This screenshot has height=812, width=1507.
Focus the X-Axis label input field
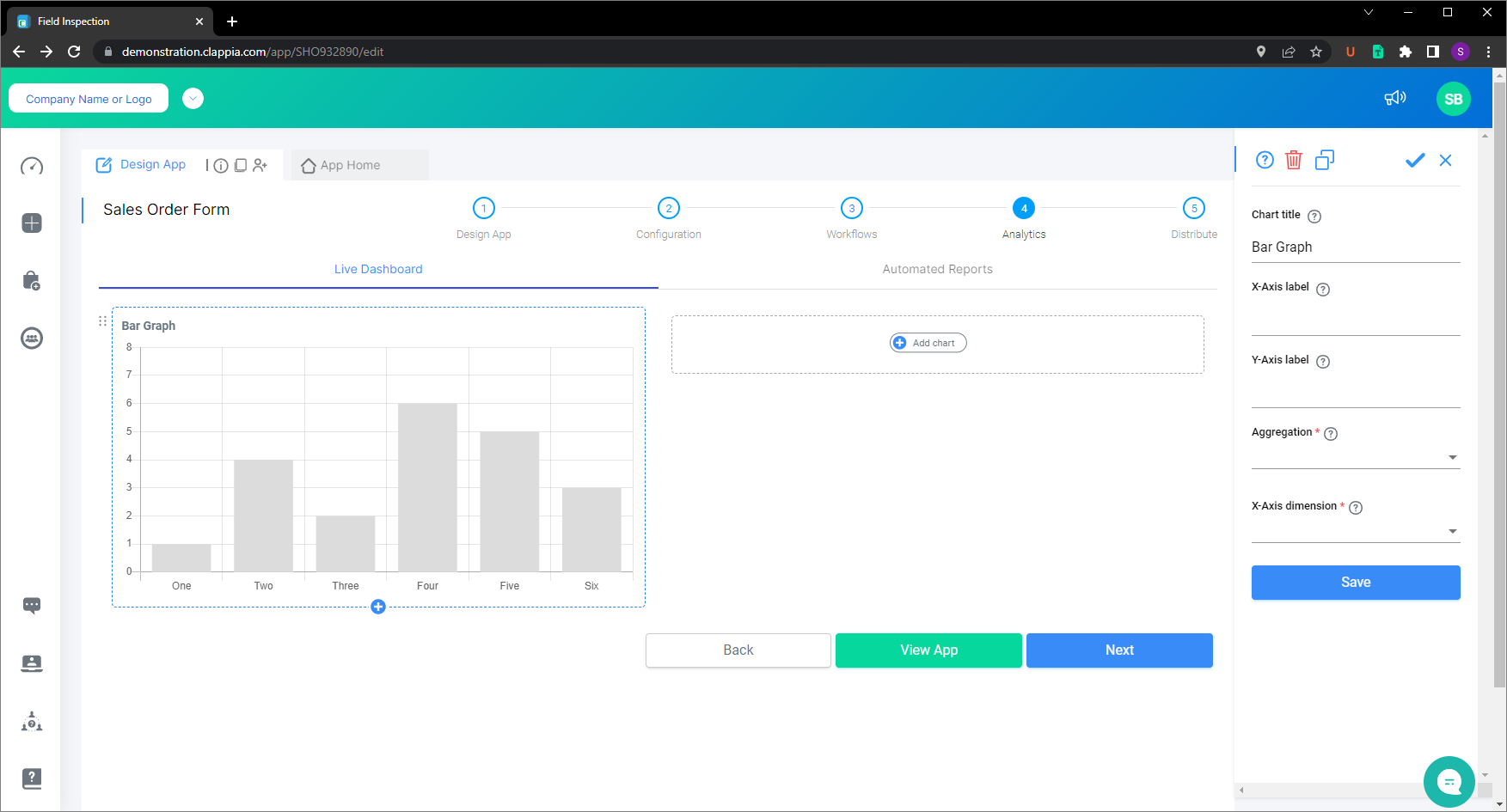pyautogui.click(x=1356, y=320)
